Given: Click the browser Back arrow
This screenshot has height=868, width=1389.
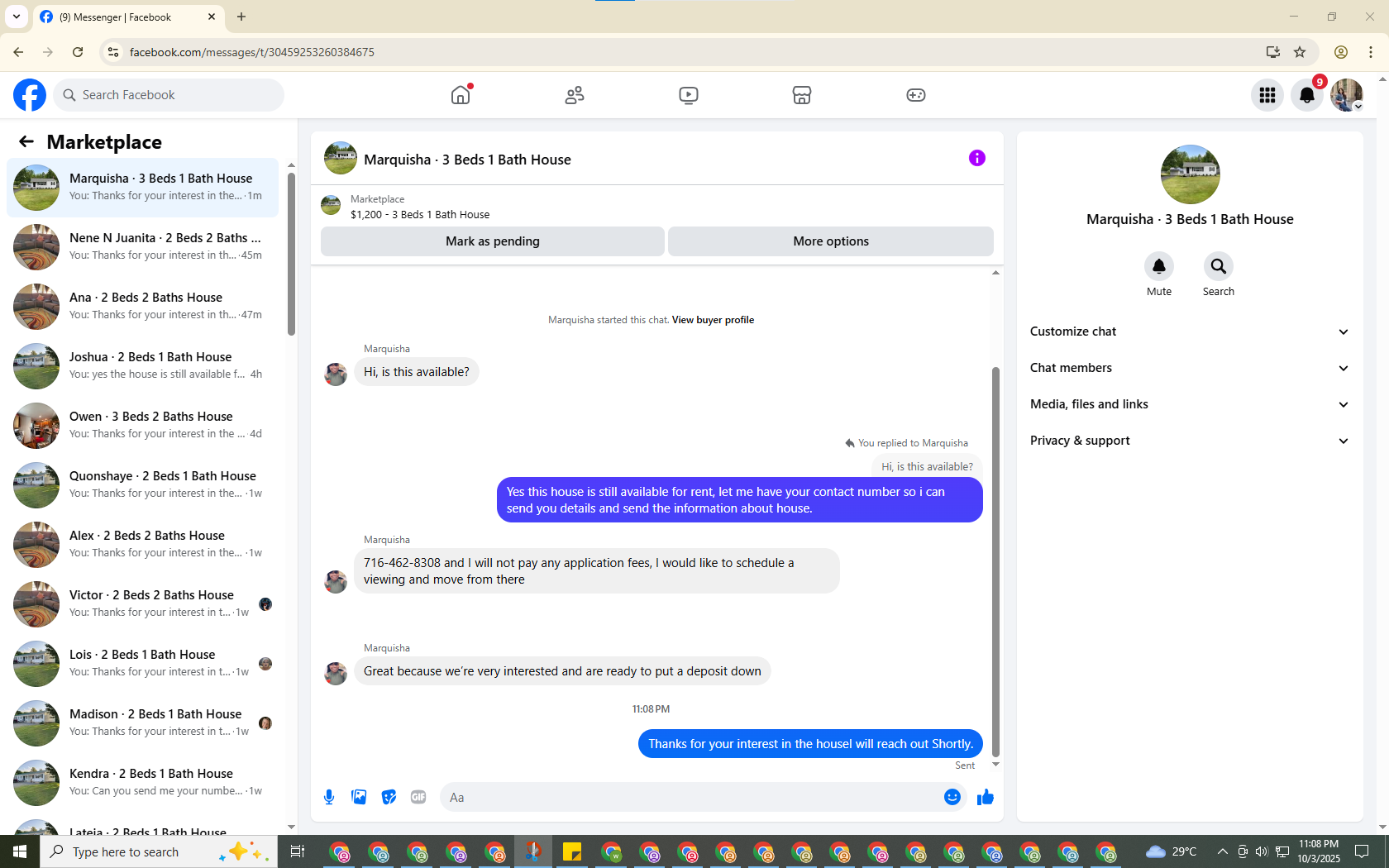Looking at the screenshot, I should [x=18, y=52].
